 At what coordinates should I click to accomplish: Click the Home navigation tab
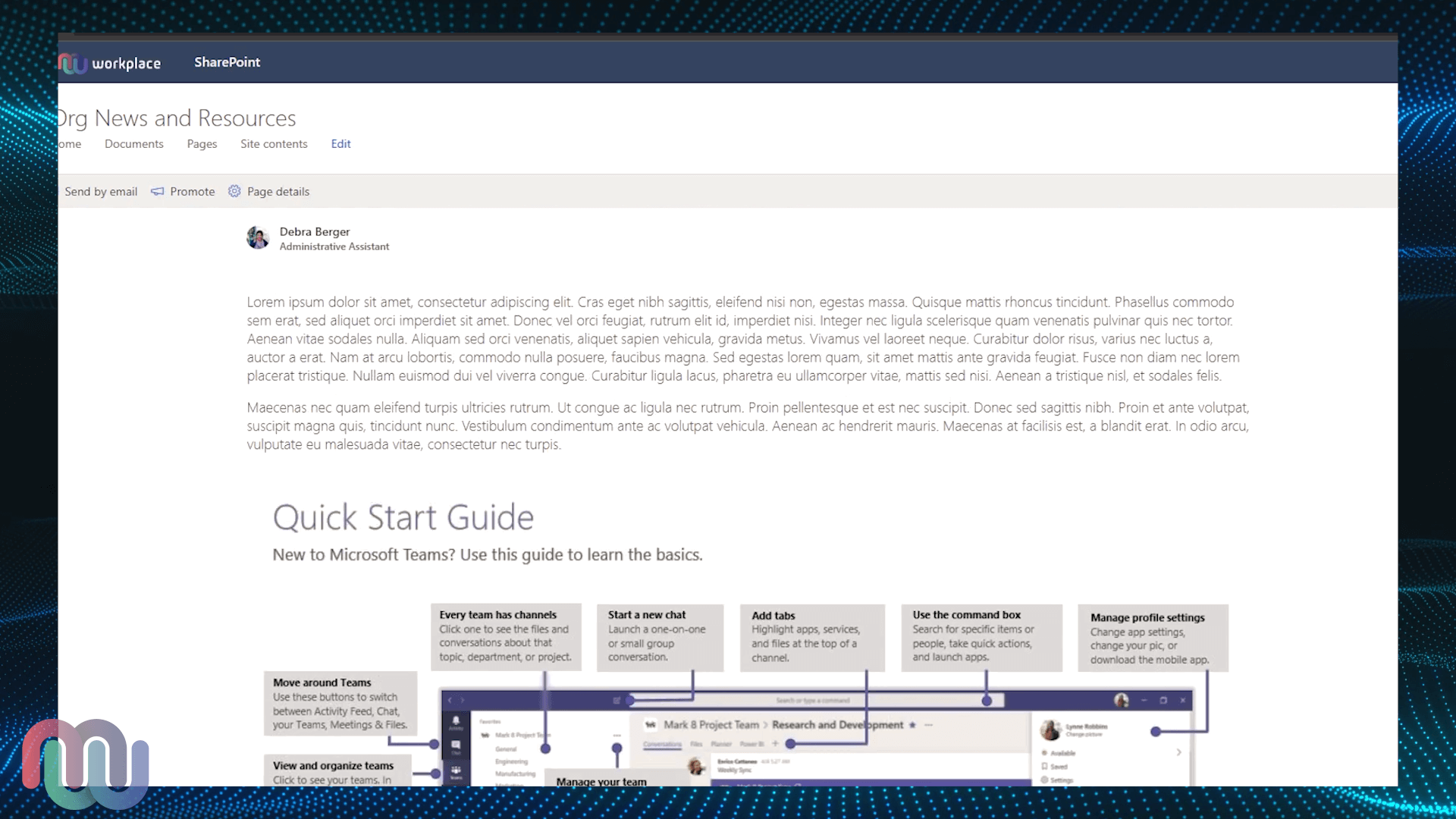click(70, 144)
